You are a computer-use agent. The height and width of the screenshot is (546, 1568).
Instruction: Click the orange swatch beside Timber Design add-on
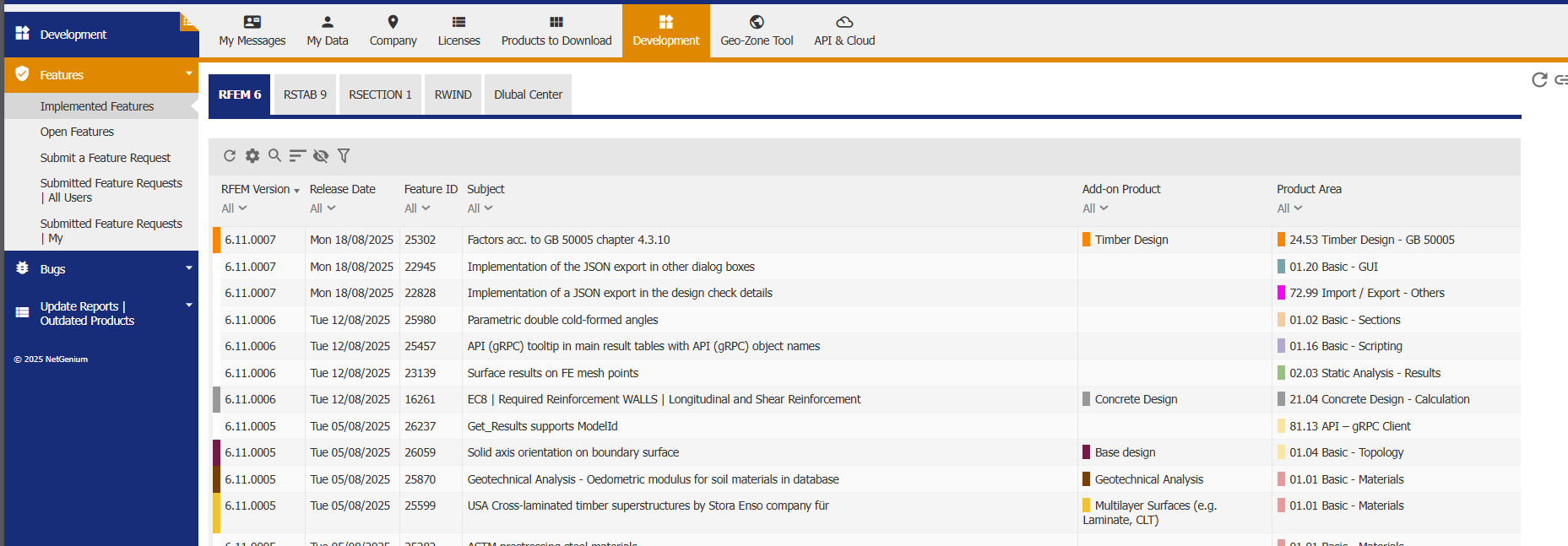(x=1086, y=240)
